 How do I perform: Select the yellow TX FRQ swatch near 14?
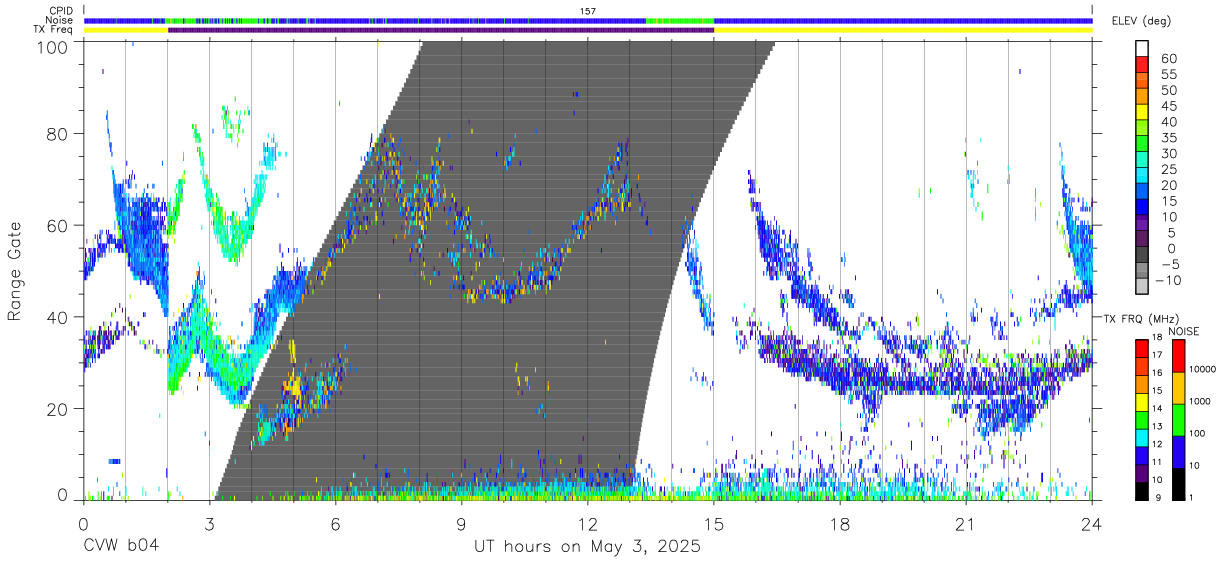[1141, 402]
